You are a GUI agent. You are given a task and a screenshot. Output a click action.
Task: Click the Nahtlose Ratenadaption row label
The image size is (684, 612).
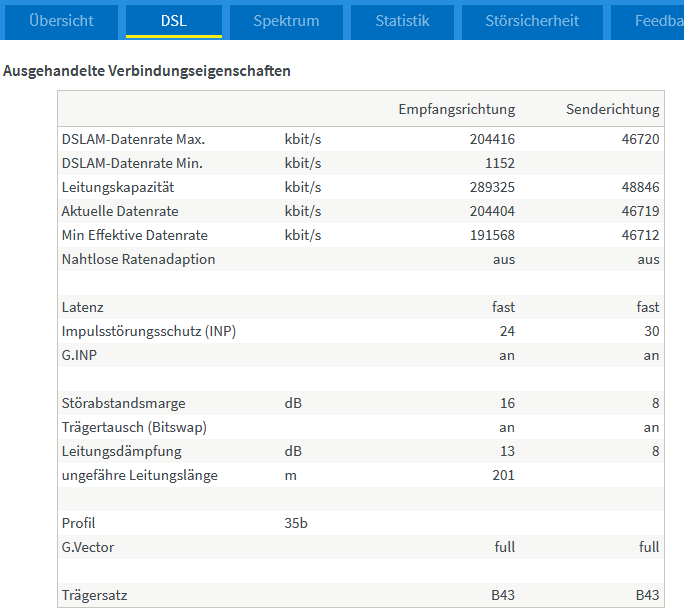[x=138, y=259]
